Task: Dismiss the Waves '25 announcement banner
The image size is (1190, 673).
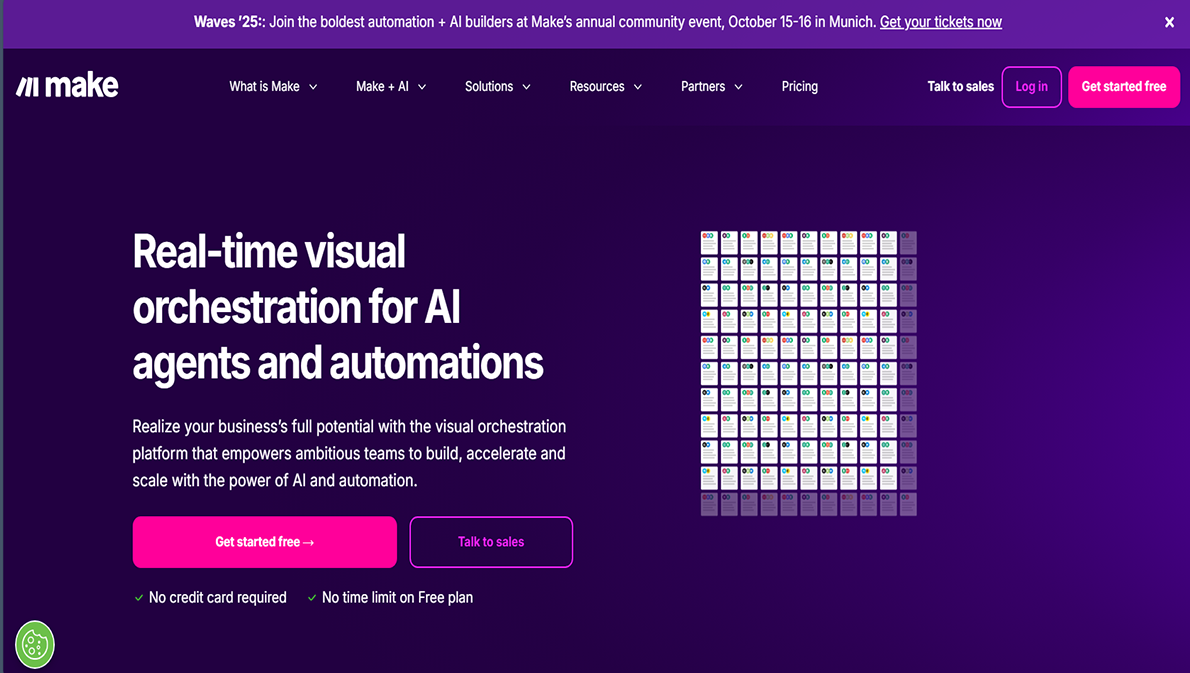Action: click(1170, 23)
